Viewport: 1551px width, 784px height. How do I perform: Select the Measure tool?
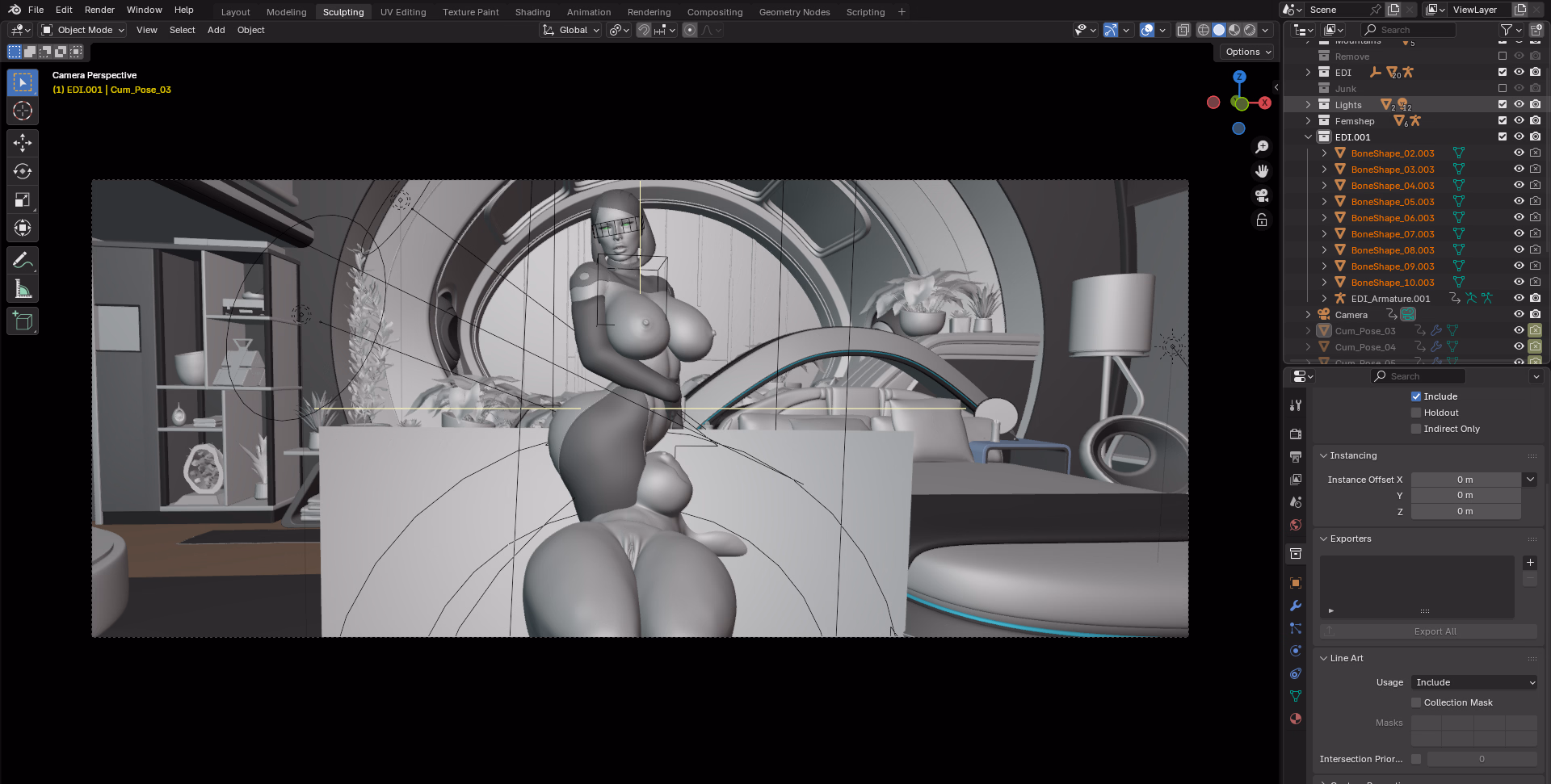23,289
